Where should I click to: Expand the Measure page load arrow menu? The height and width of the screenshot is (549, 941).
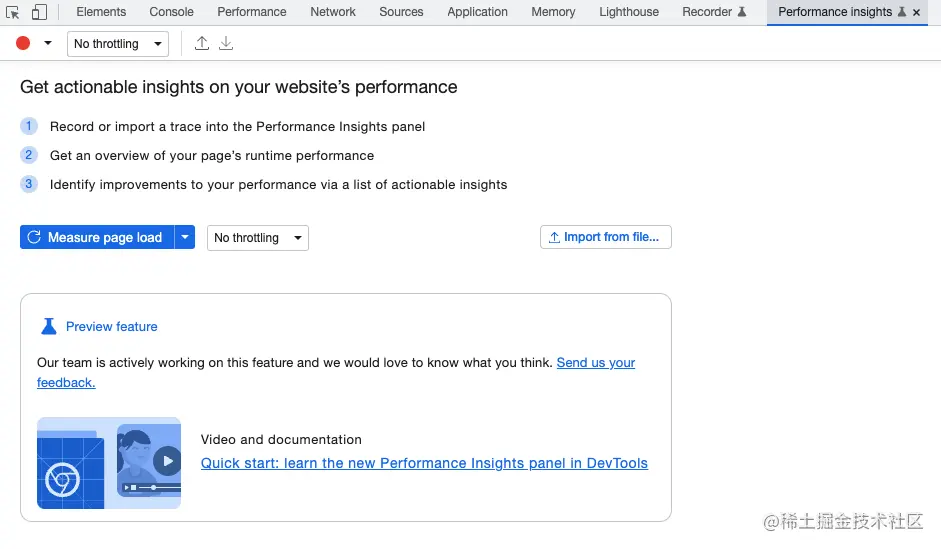[185, 237]
